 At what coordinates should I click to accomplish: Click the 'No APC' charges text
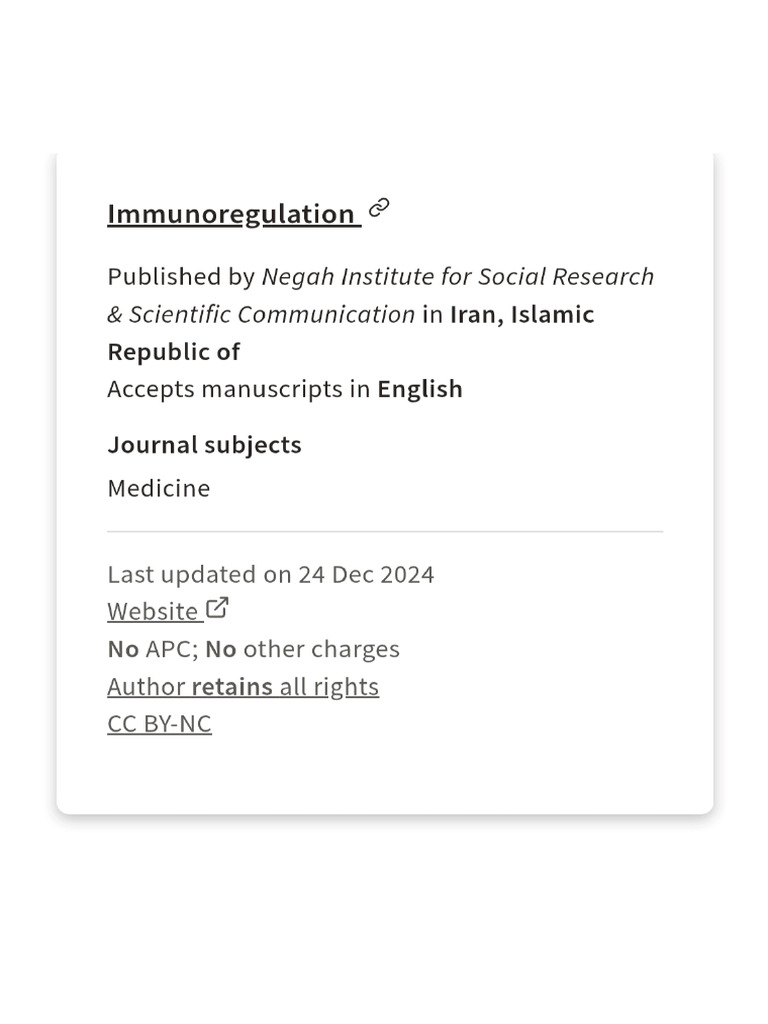tap(151, 649)
